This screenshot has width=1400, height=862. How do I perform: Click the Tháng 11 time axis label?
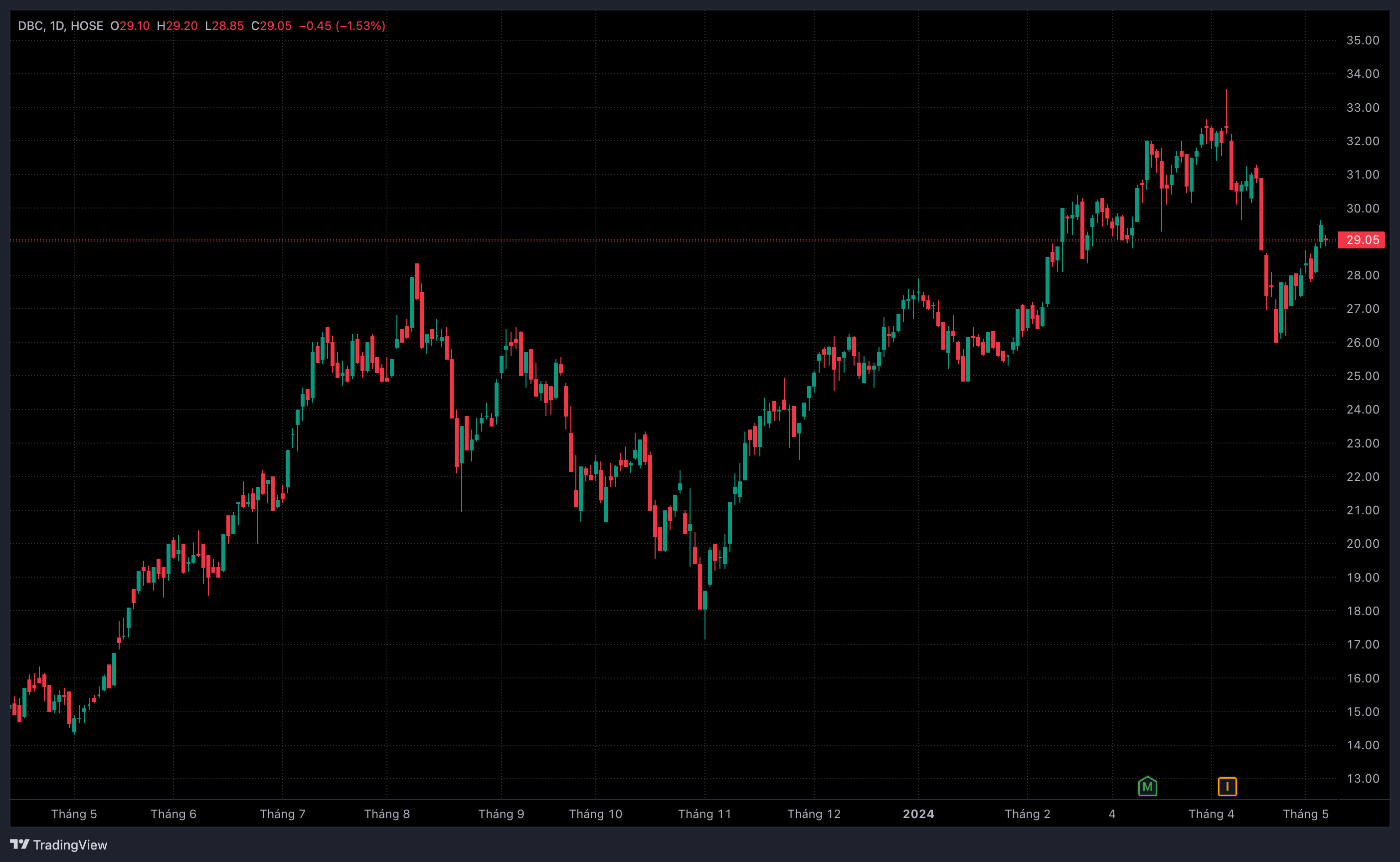coord(704,814)
